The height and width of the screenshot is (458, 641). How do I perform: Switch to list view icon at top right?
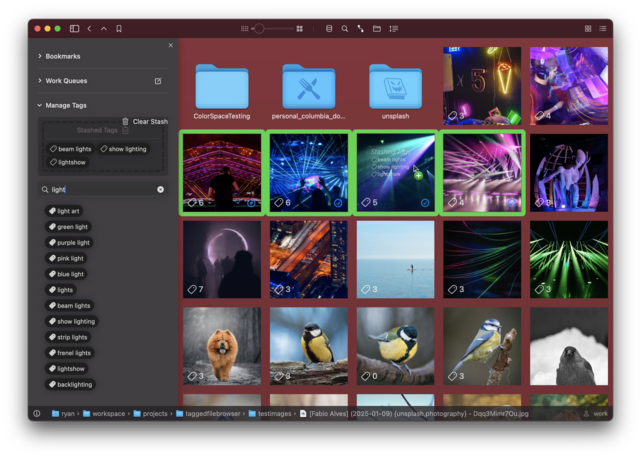[x=603, y=29]
